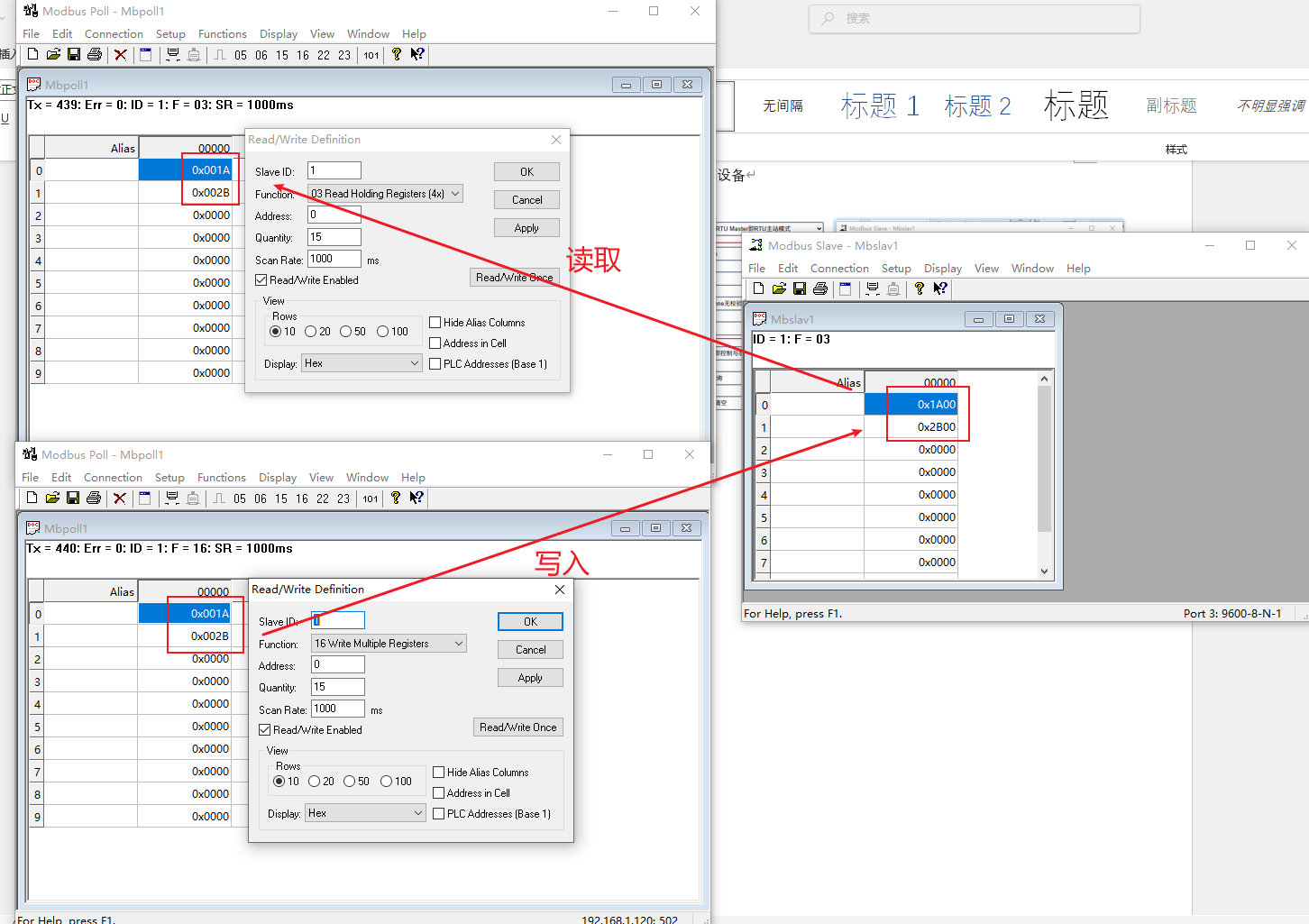Open Display Hex dropdown in 16 Write Multiple Registers dialog
The height and width of the screenshot is (924, 1309).
(x=365, y=813)
